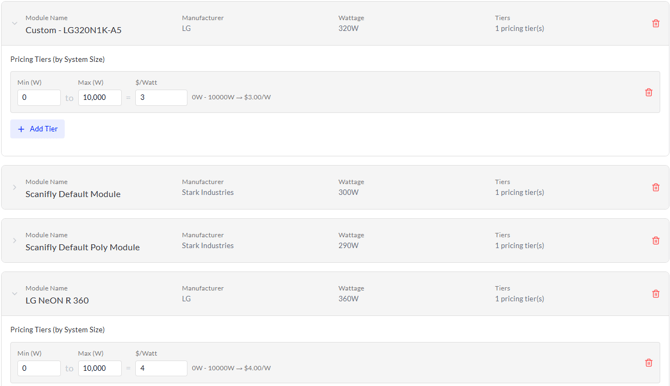Click Stark Industries in Scanifly Default Module row
This screenshot has height=386, width=670.
[208, 192]
